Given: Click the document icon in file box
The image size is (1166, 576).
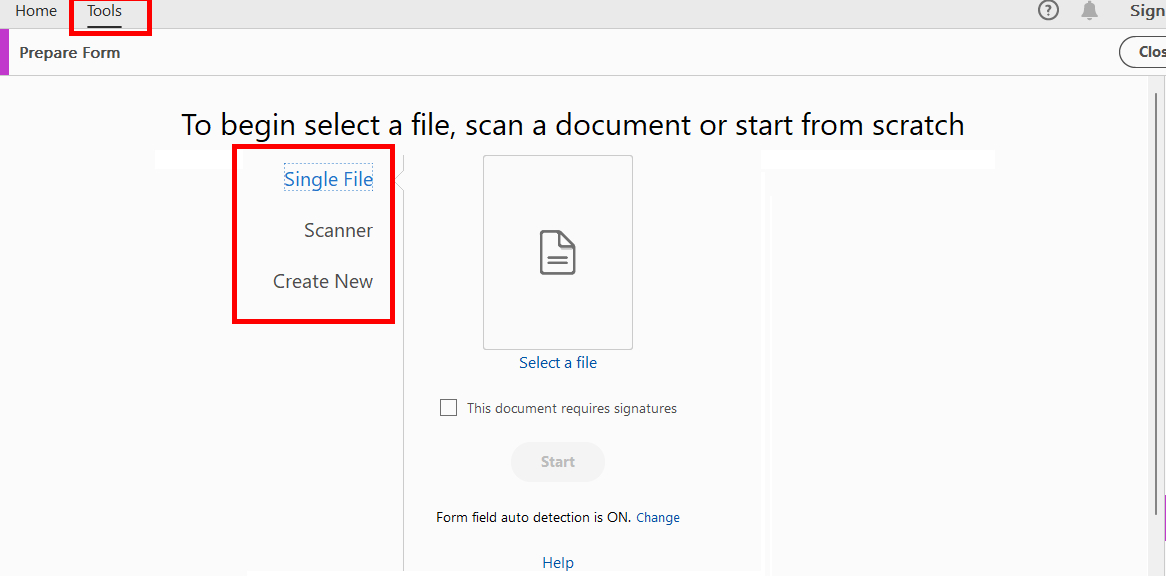Looking at the screenshot, I should point(558,253).
